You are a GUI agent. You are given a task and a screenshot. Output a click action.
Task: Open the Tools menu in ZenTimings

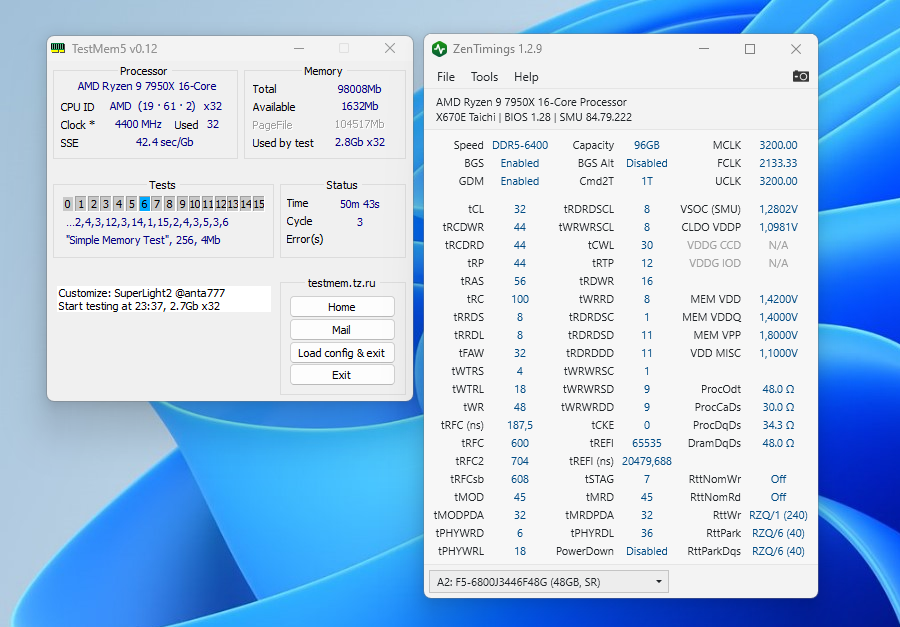click(x=484, y=77)
